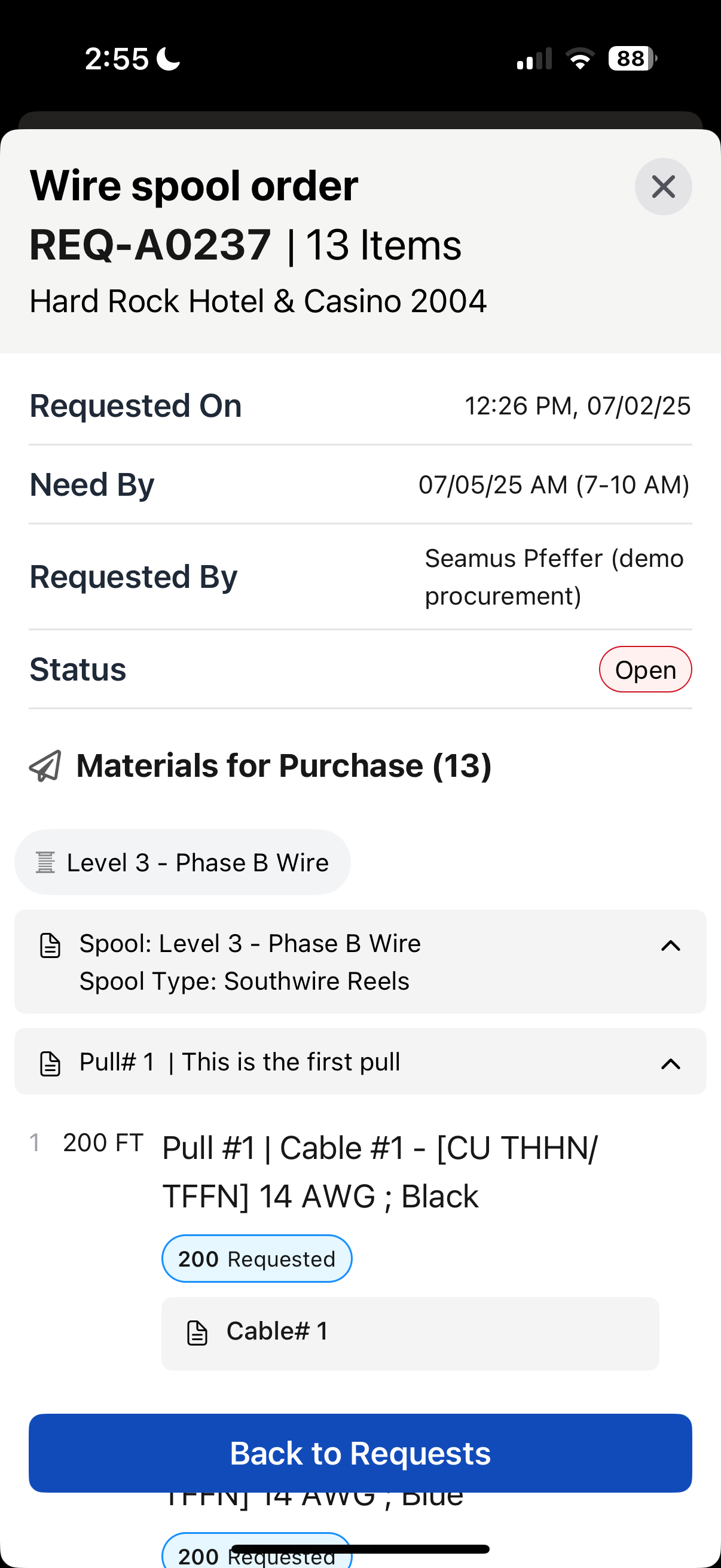Tap the battery indicator in status bar
The height and width of the screenshot is (1568, 721).
point(631,59)
